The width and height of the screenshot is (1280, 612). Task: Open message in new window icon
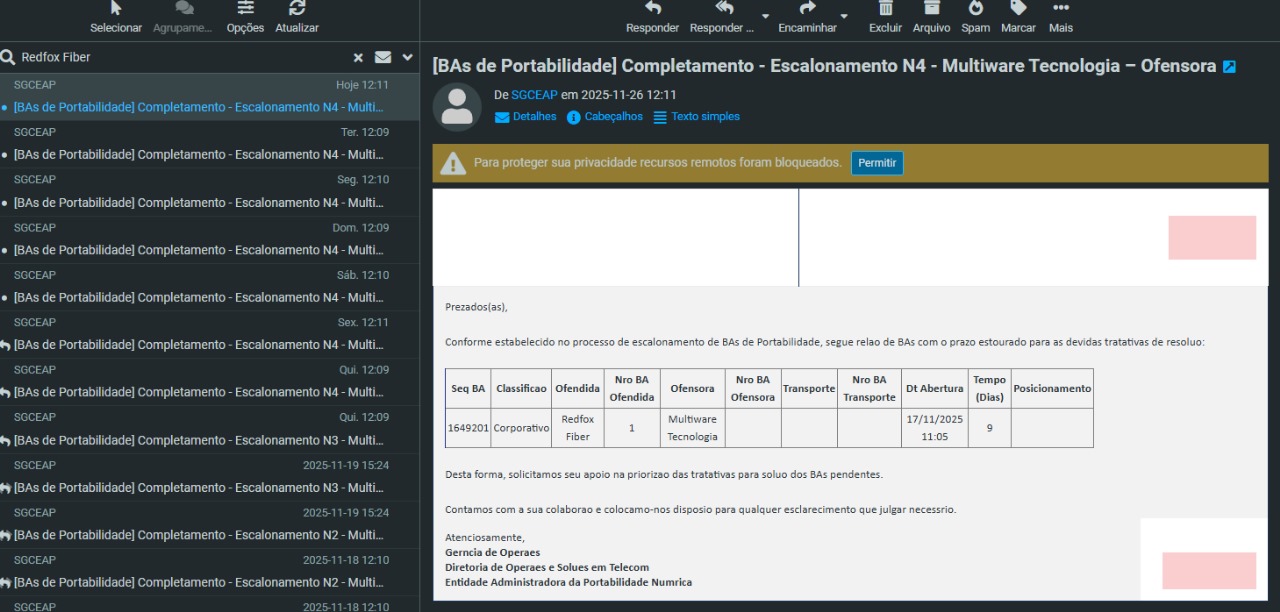coord(1230,67)
